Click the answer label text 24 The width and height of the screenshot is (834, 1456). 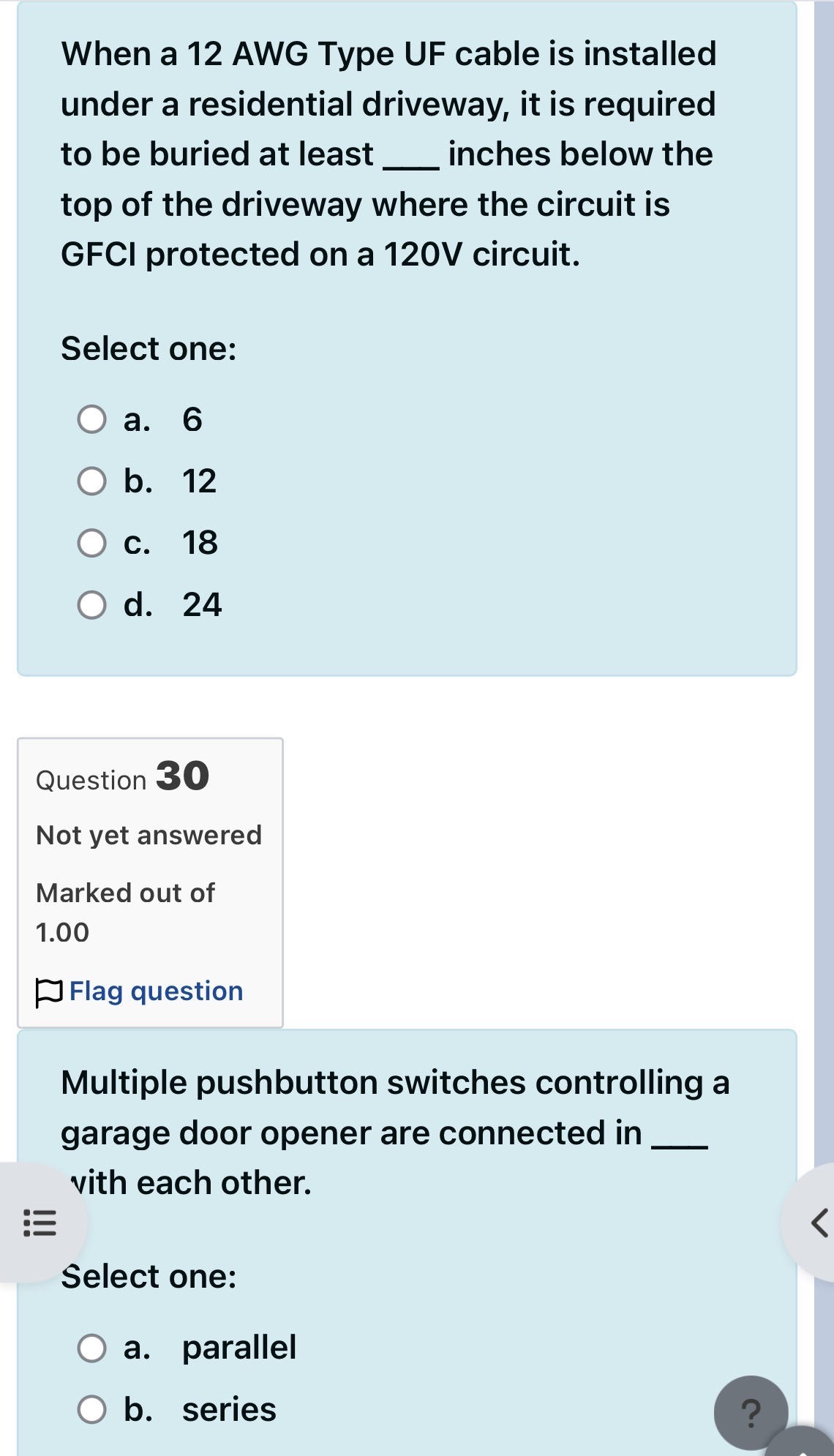(x=202, y=605)
